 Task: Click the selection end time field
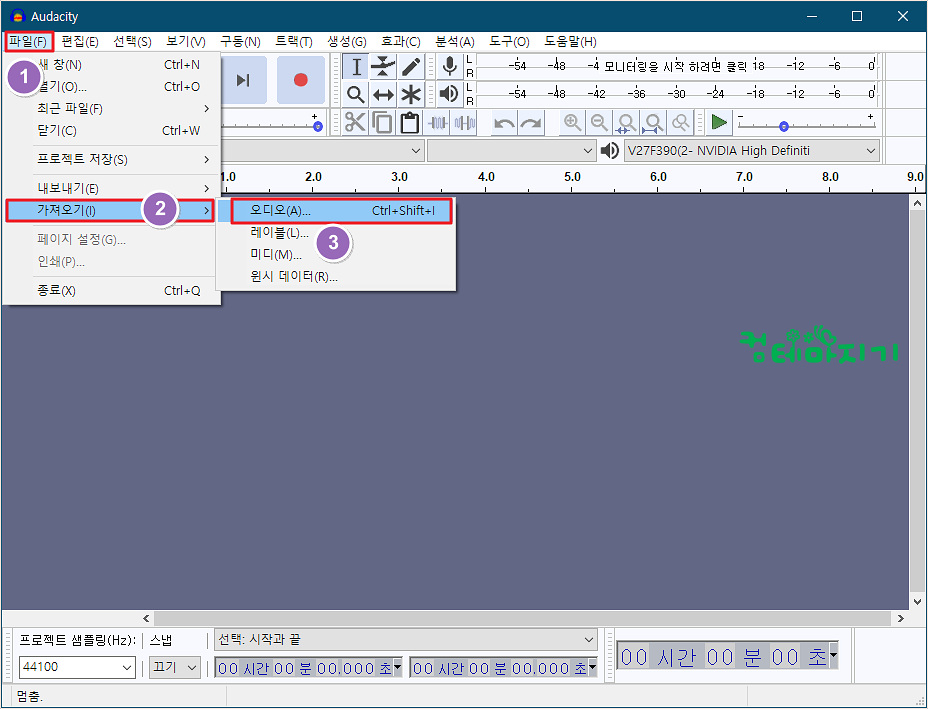[x=503, y=668]
